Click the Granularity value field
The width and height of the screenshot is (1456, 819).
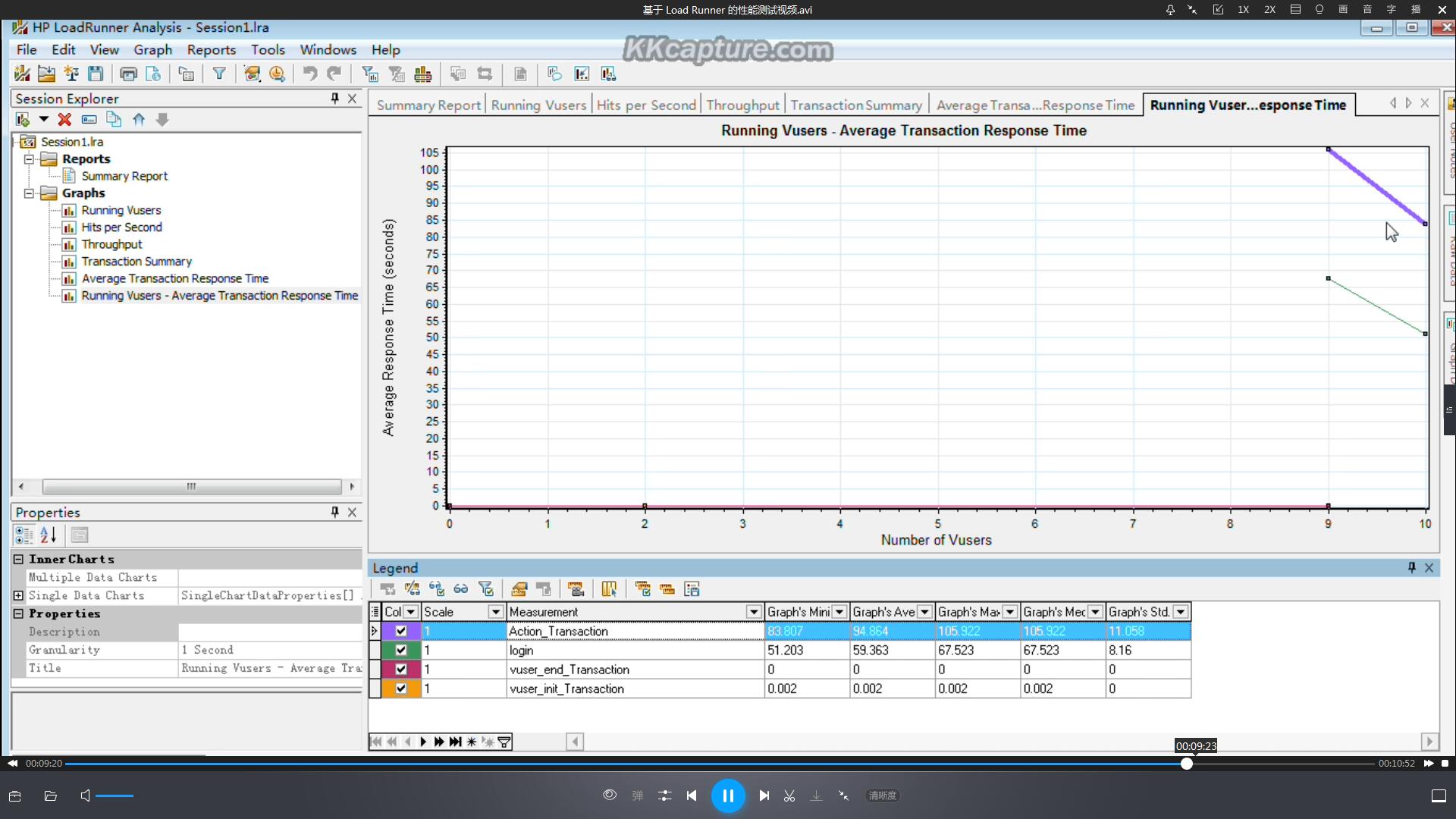[x=270, y=650]
